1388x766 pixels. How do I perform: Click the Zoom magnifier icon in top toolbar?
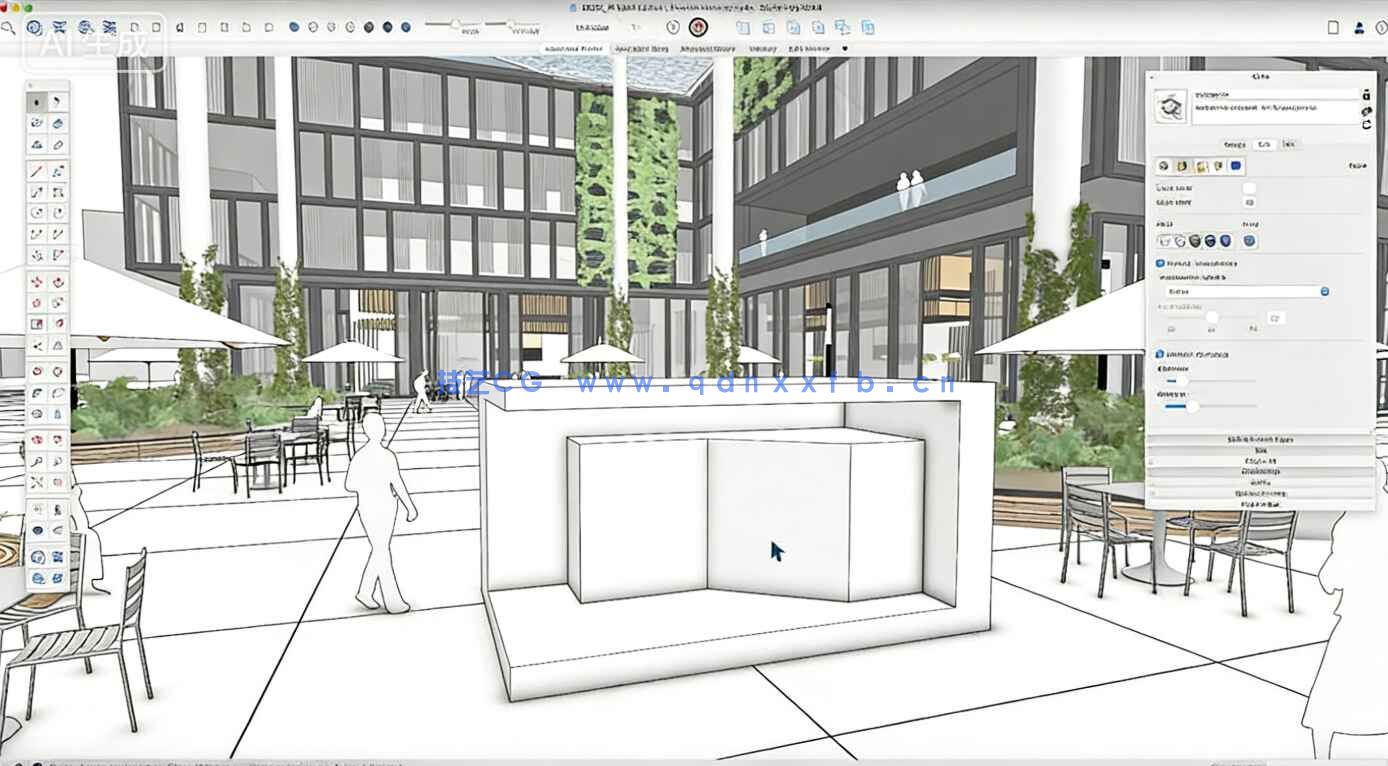pos(10,28)
